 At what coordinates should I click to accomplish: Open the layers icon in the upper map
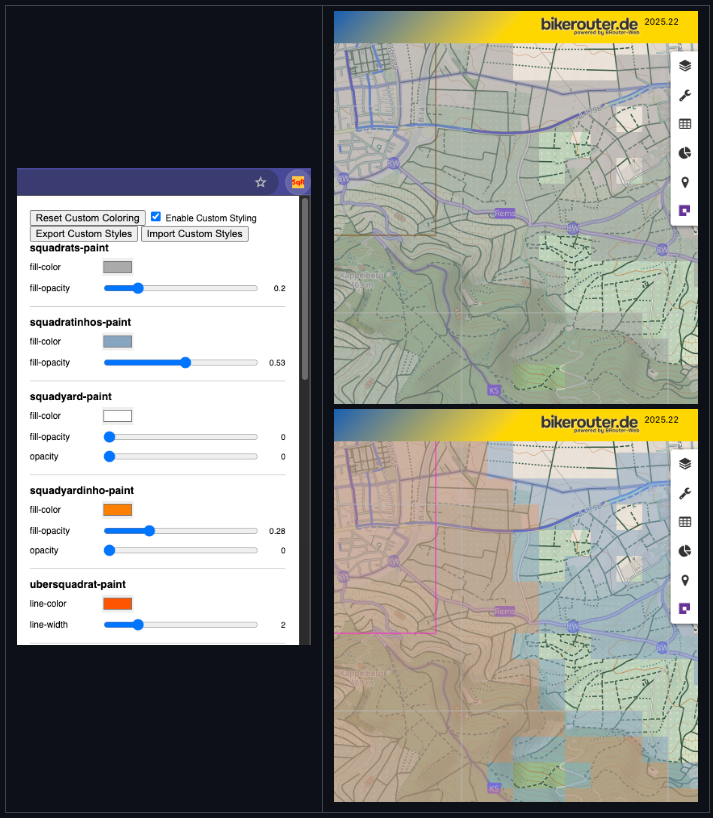pos(685,66)
